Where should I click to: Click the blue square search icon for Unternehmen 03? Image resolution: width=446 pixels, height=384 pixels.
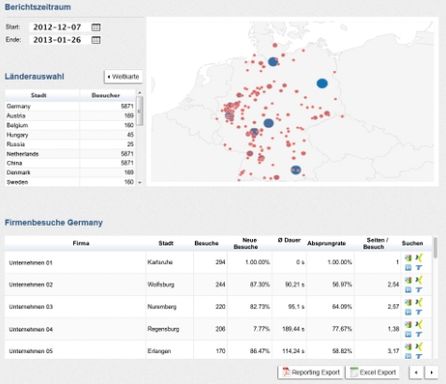pos(408,312)
